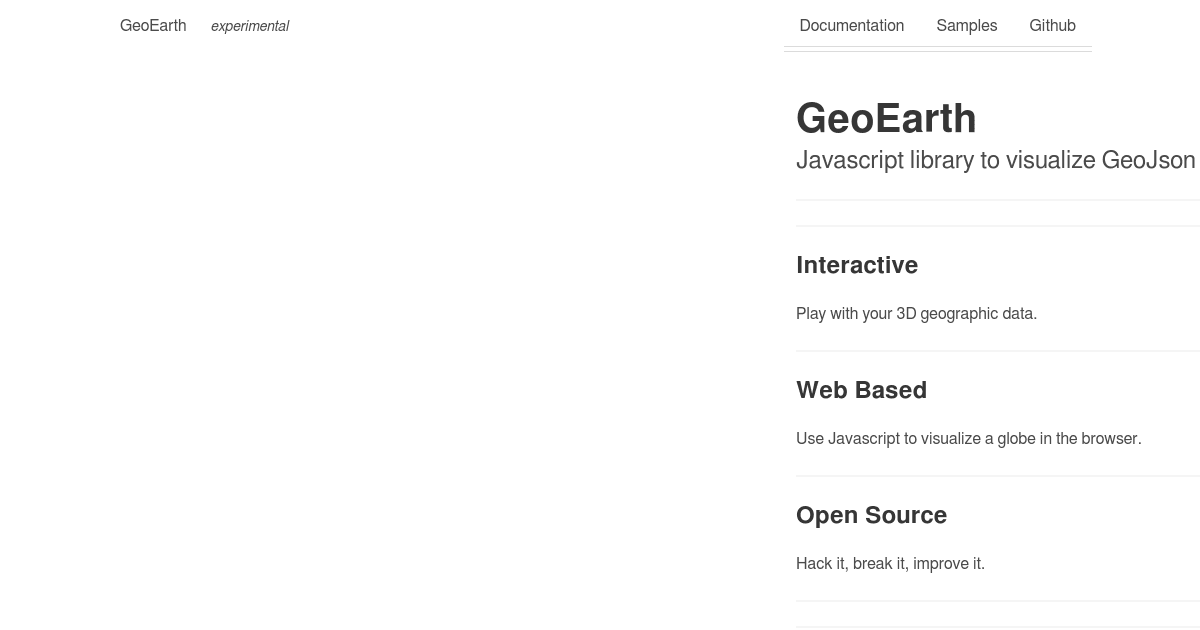This screenshot has width=1200, height=630.
Task: Click the italic "experimental" label
Action: pyautogui.click(x=249, y=27)
